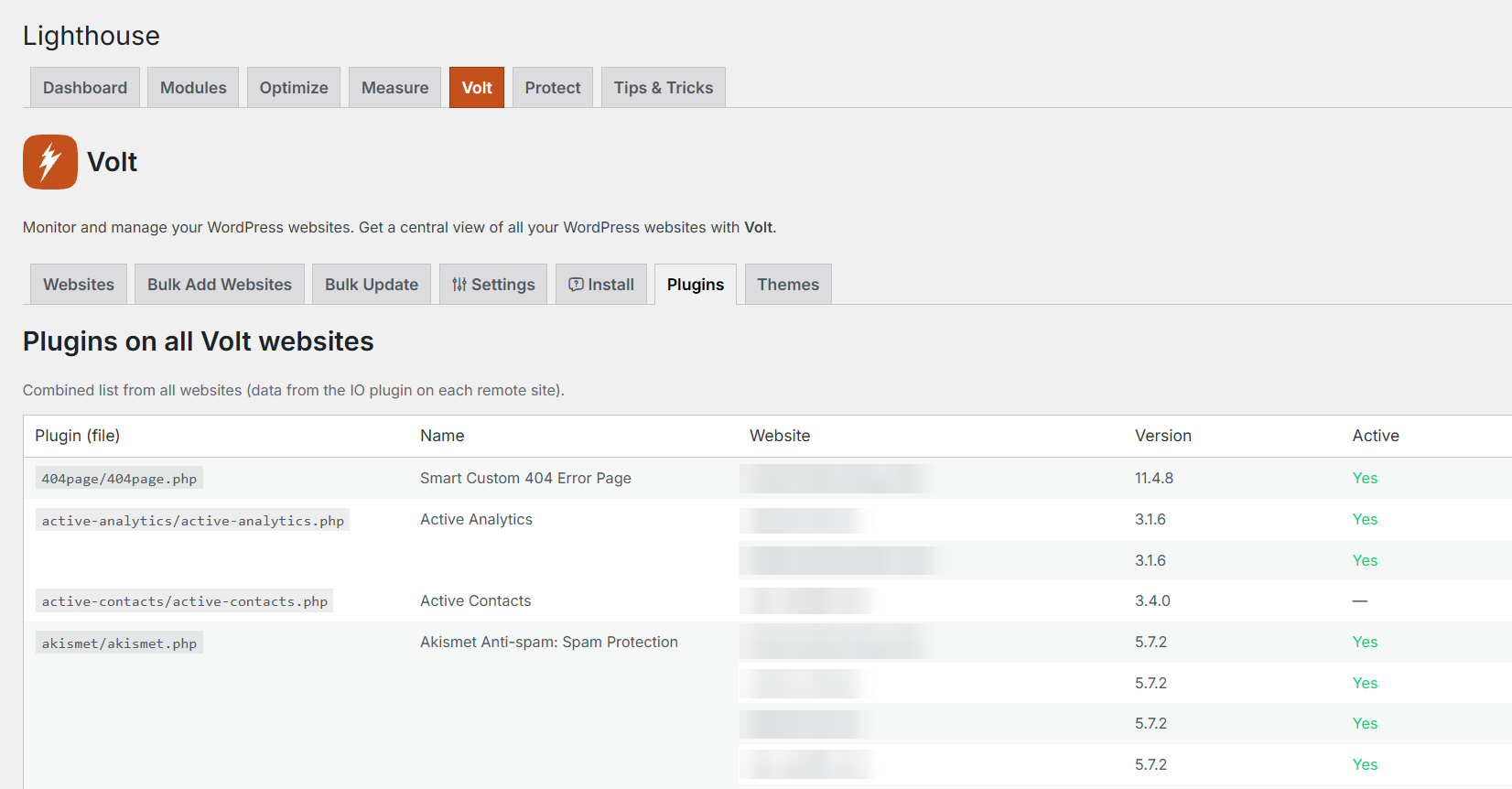This screenshot has height=789, width=1512.
Task: Open the Optimize tab
Action: pos(294,88)
